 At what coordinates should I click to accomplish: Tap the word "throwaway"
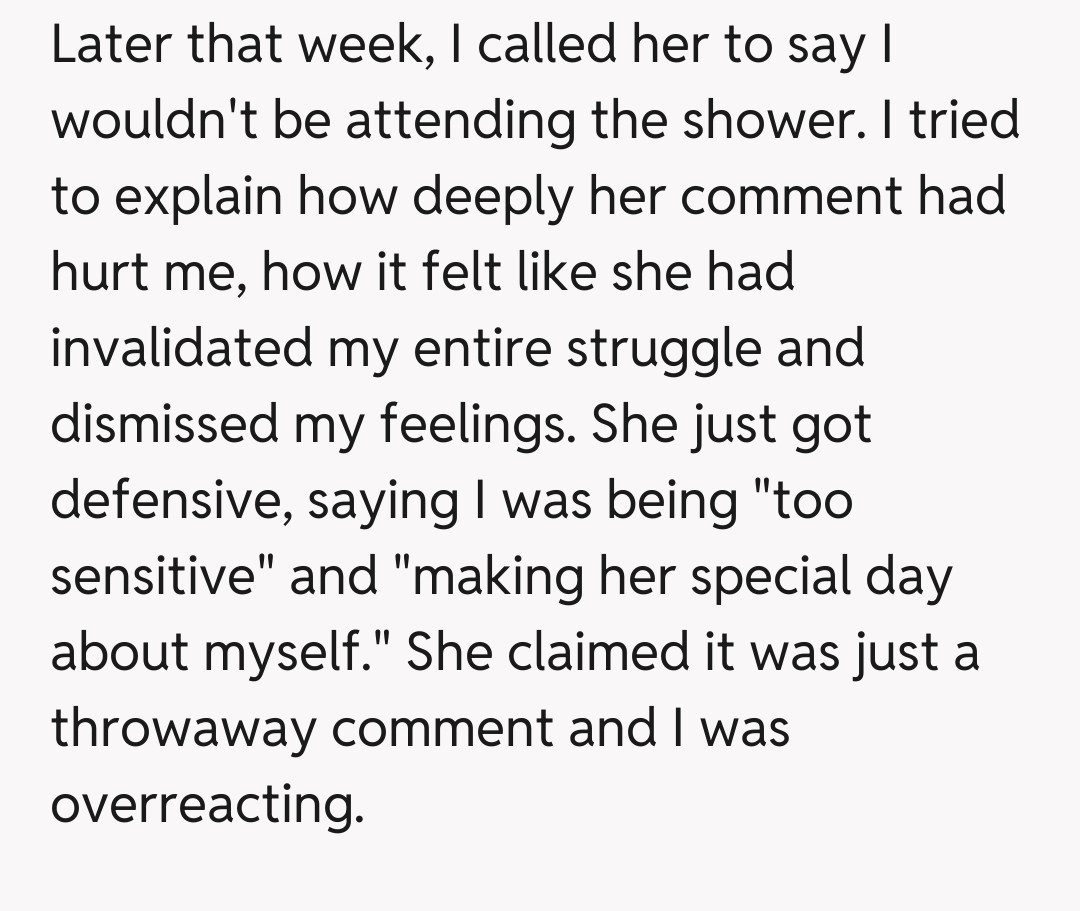point(183,727)
